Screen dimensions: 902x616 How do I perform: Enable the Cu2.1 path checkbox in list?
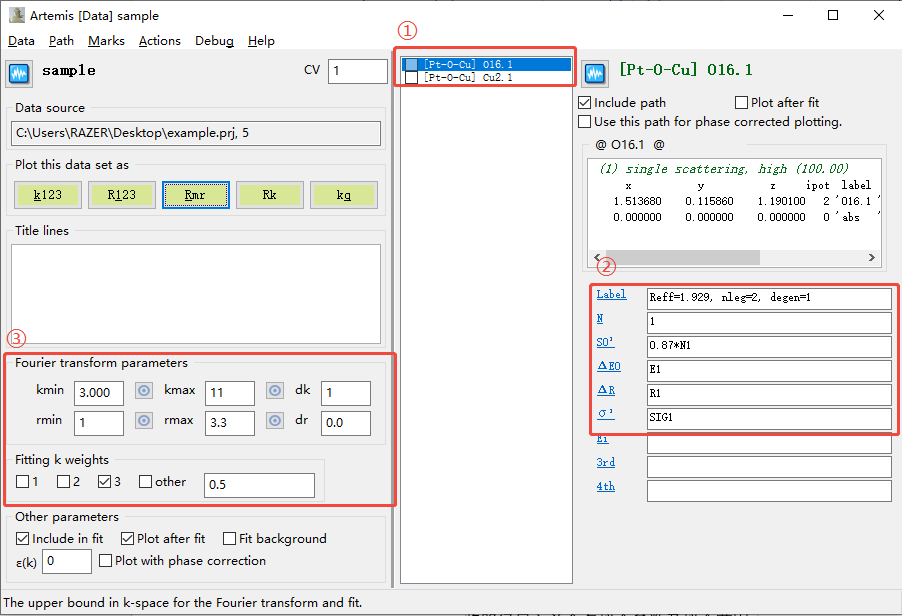410,77
